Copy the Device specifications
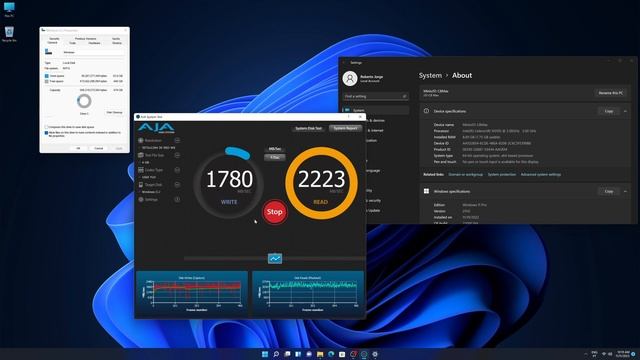 pos(609,111)
